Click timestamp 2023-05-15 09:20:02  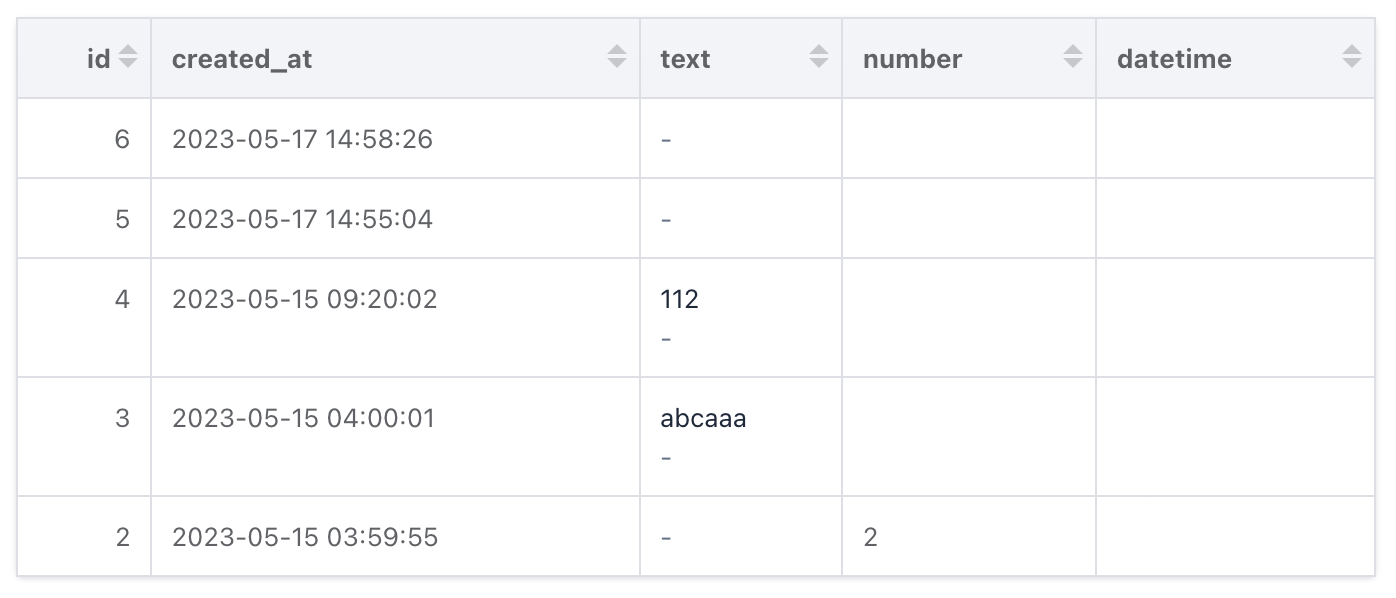click(x=304, y=299)
